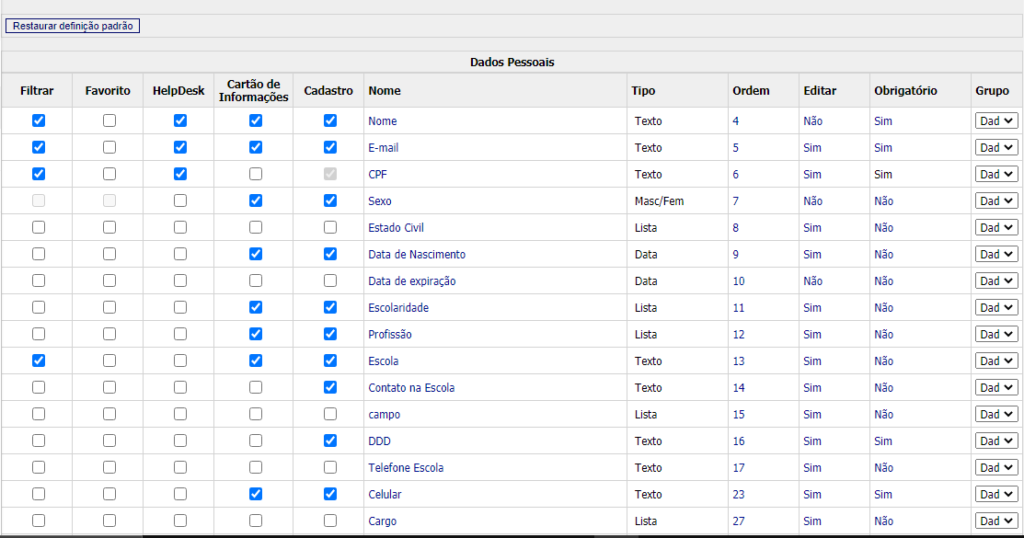The height and width of the screenshot is (538, 1024).
Task: Enable Cadastro checkbox for campo row
Action: [330, 414]
